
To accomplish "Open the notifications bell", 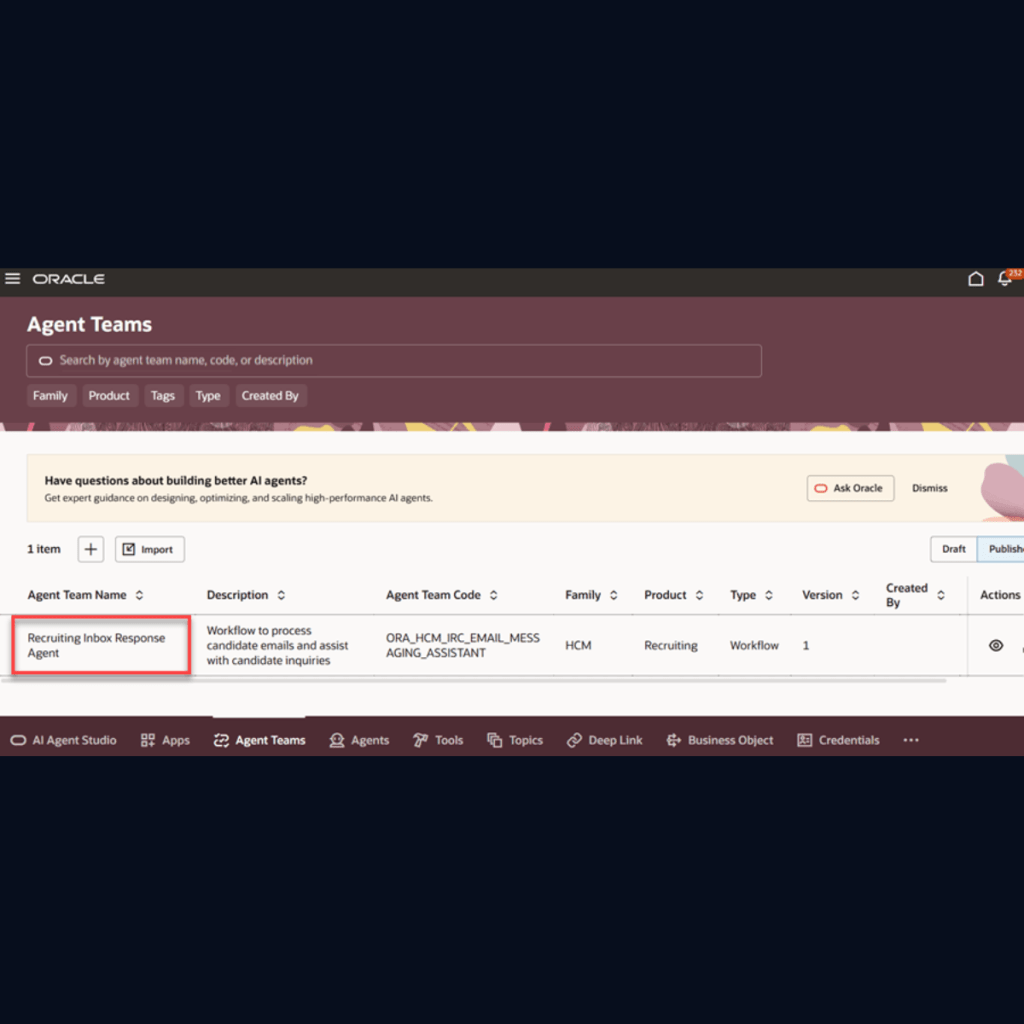I will click(1005, 279).
